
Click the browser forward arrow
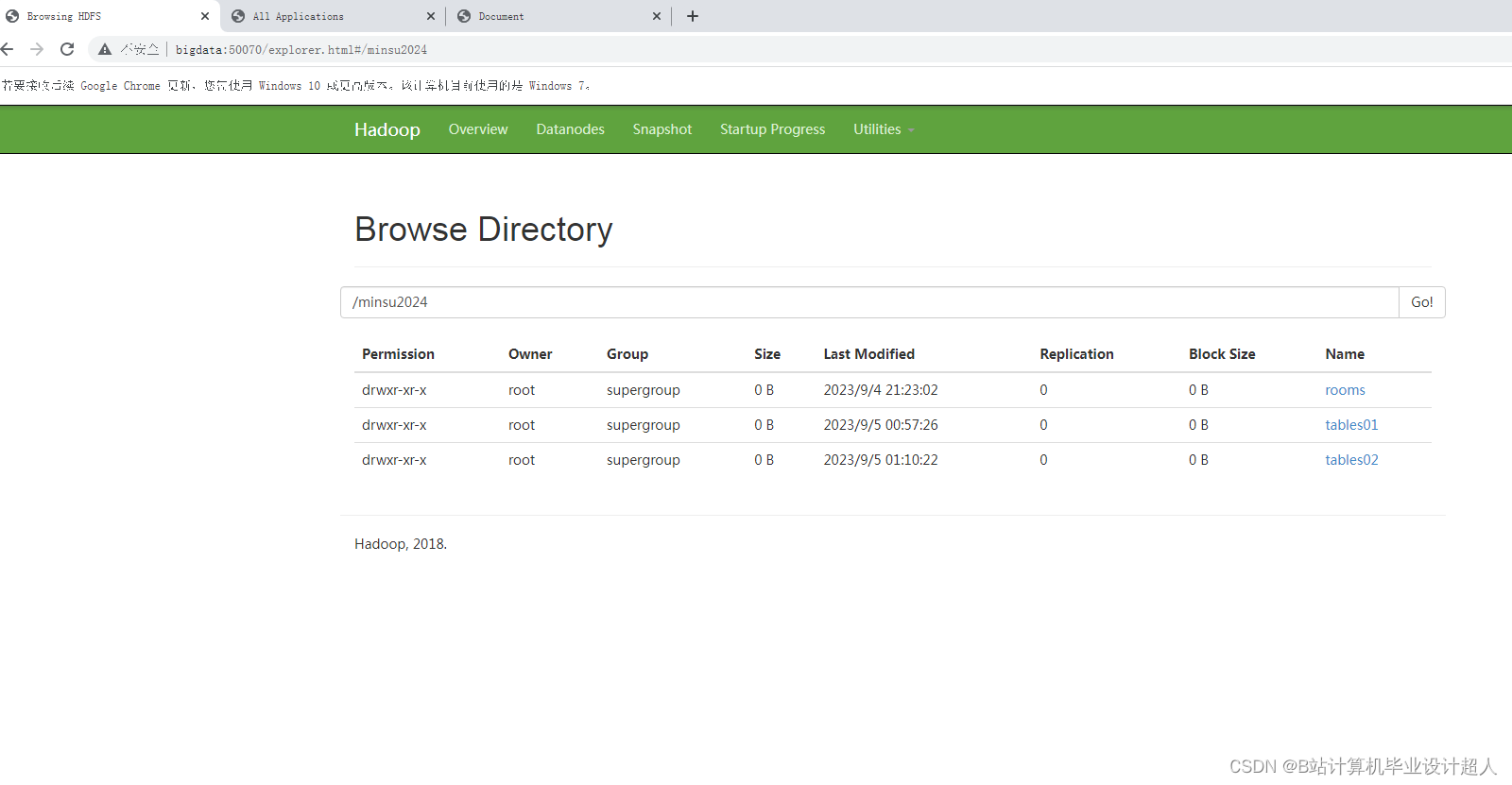click(37, 49)
